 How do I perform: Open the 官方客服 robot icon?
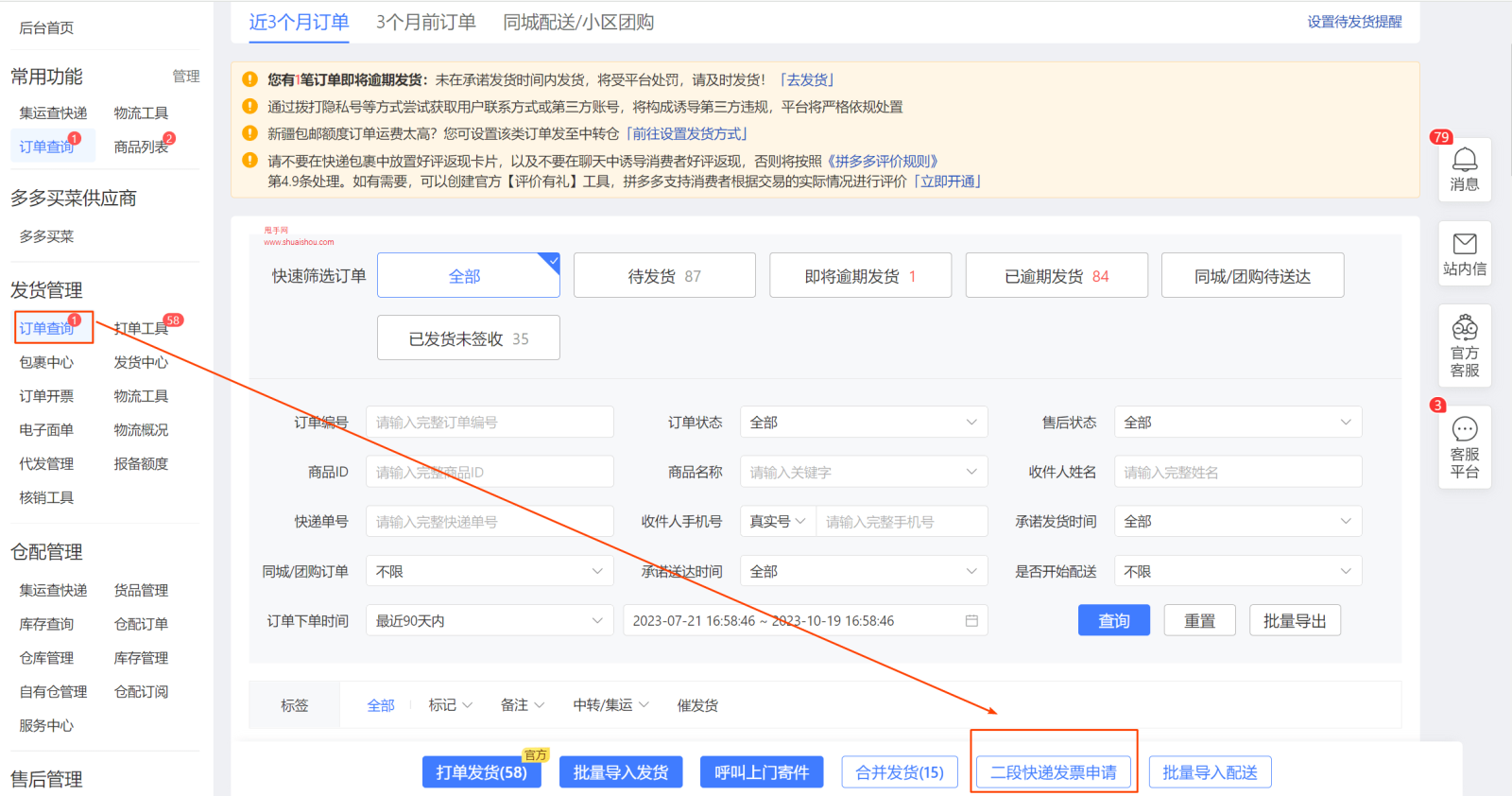point(1465,327)
